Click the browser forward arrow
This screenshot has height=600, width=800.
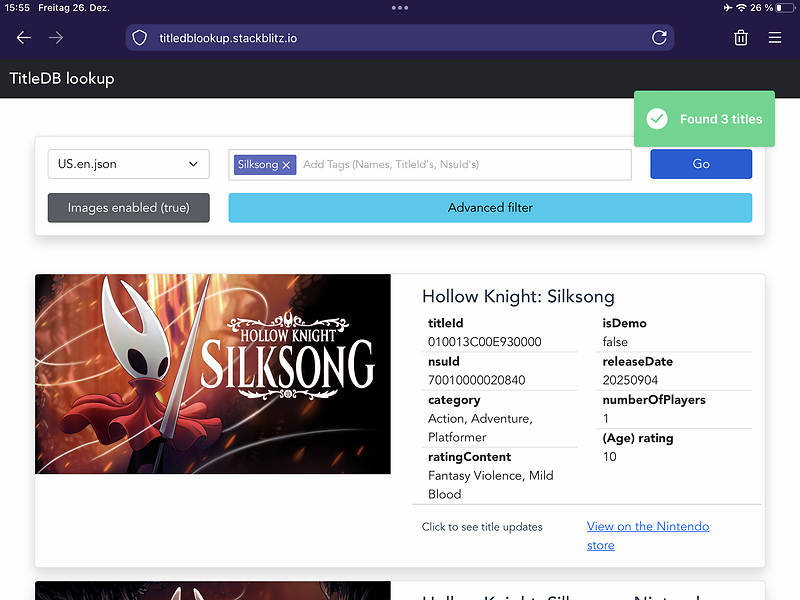pyautogui.click(x=56, y=38)
